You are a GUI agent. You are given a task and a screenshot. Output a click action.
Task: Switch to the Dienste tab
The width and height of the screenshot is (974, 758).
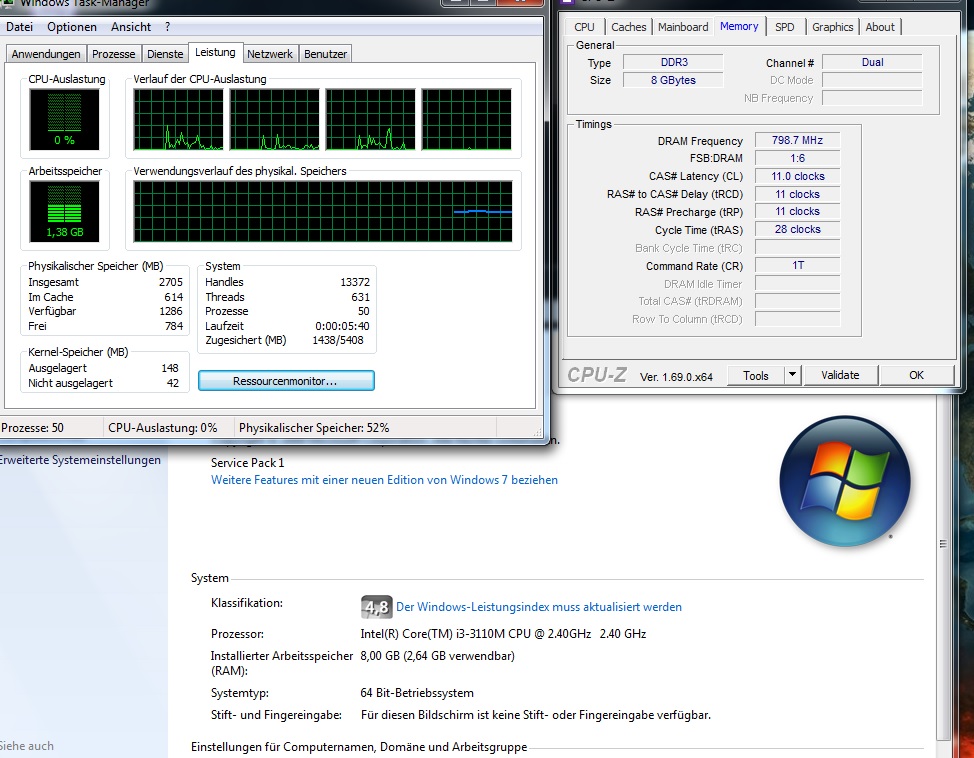(165, 54)
